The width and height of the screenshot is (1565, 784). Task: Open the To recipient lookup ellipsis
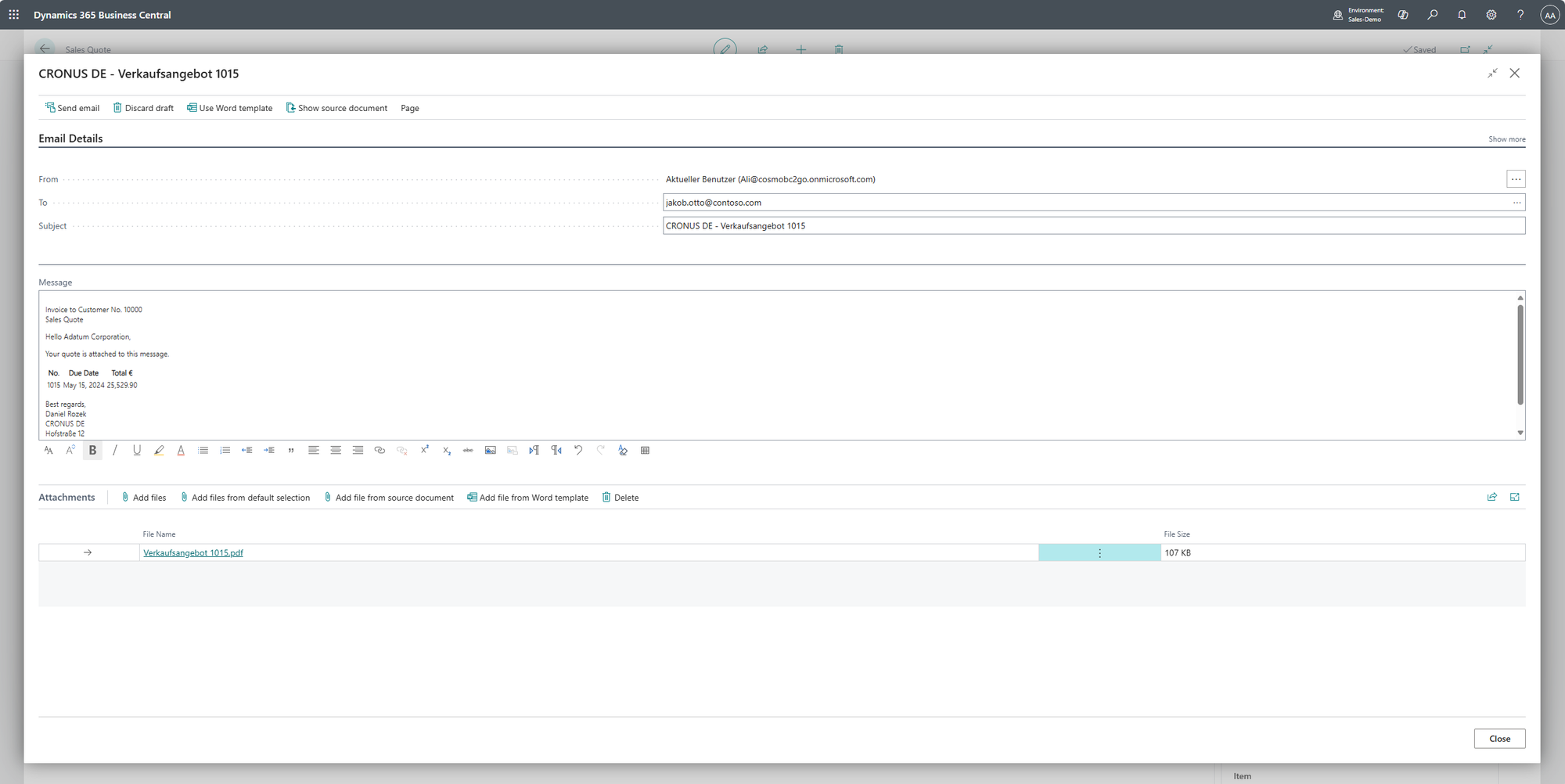[x=1516, y=203]
